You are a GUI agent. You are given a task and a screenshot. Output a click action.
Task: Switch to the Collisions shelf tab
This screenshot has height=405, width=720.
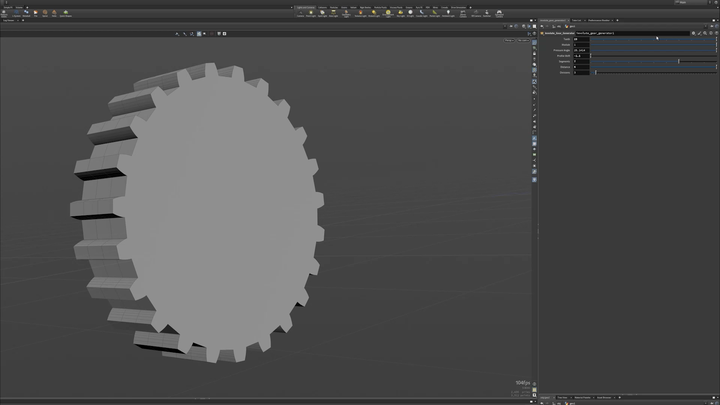[322, 7]
